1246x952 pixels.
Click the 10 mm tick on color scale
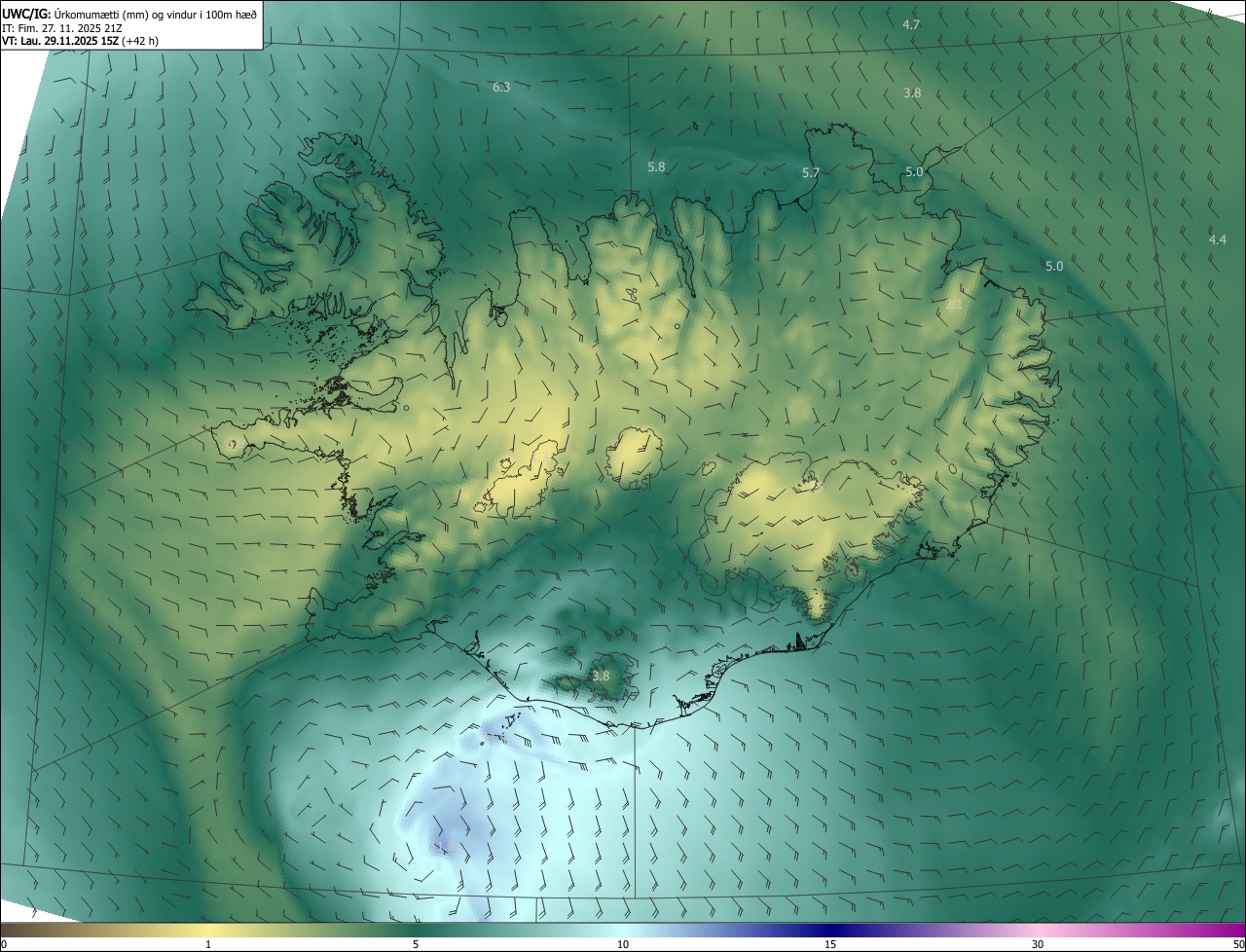tap(623, 944)
